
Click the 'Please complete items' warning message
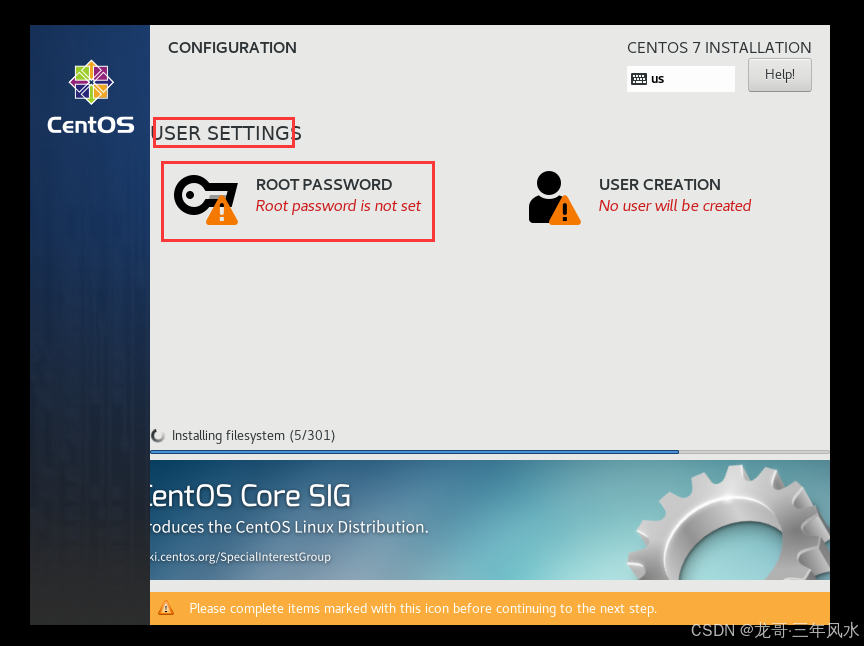[x=423, y=609]
